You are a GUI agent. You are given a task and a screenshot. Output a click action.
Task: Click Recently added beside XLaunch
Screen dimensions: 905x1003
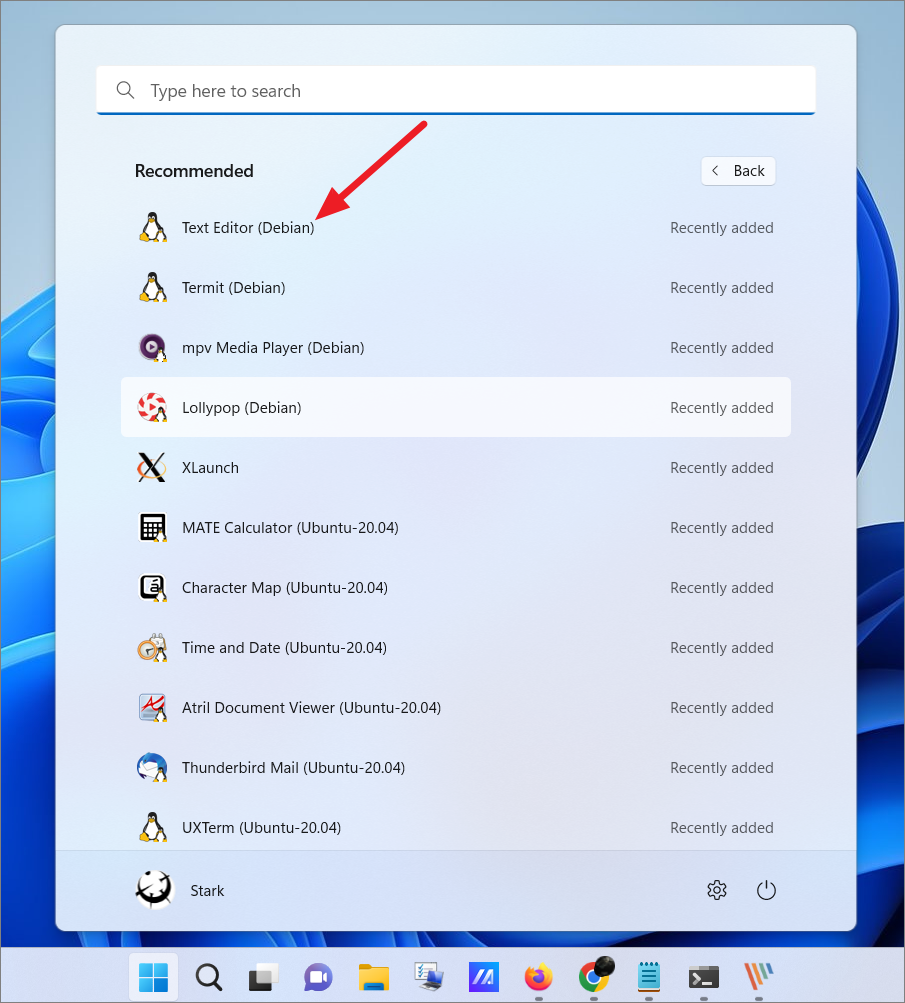721,468
